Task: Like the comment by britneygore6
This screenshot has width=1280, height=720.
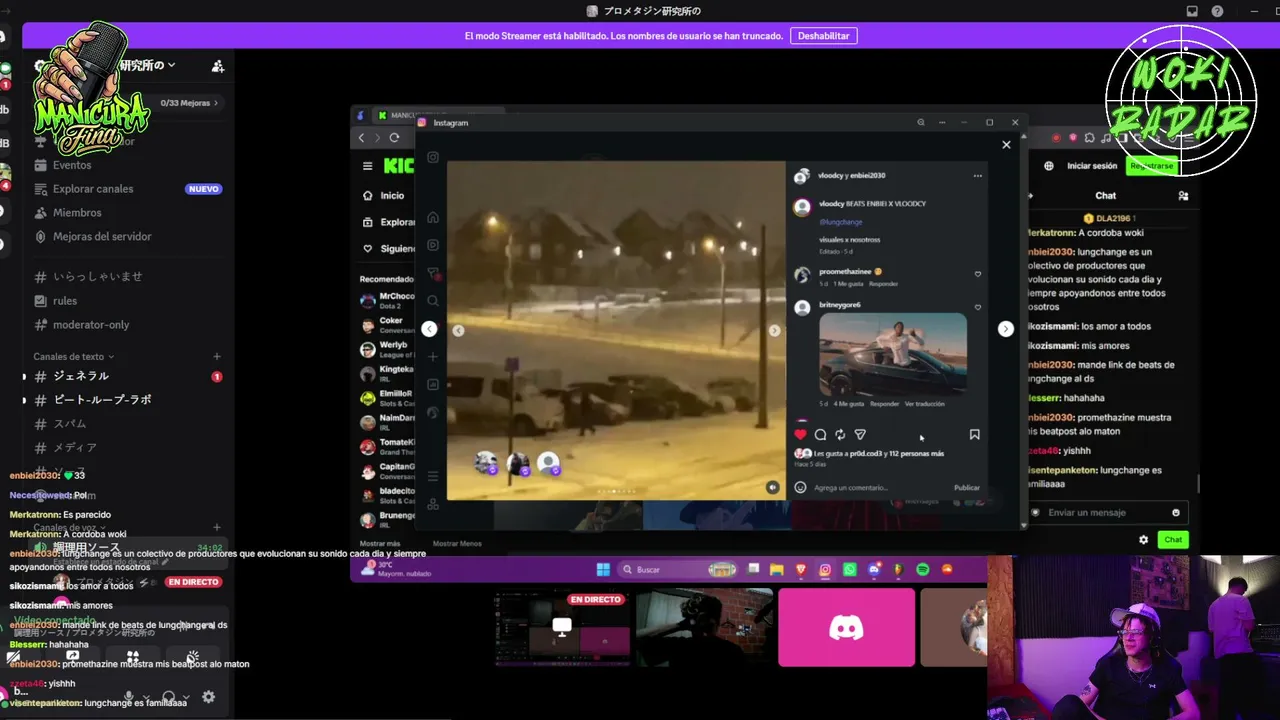Action: click(x=977, y=307)
